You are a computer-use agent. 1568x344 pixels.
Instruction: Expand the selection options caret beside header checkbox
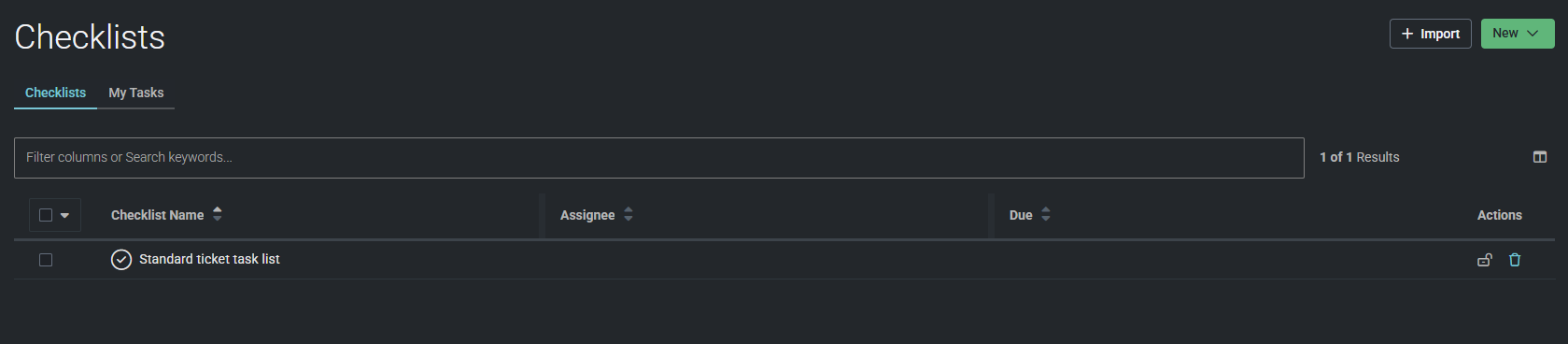pos(64,215)
